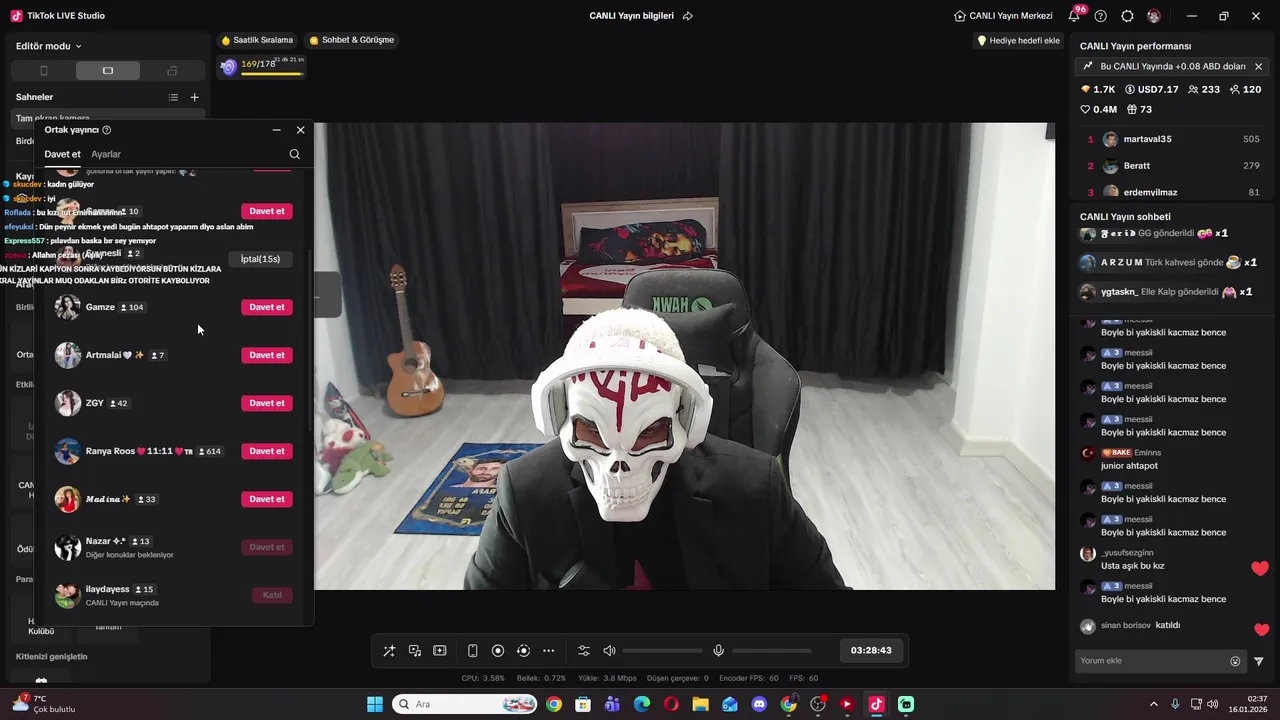Click the 169/178 goal progress indicator
This screenshot has width=1280, height=720.
pyautogui.click(x=262, y=66)
